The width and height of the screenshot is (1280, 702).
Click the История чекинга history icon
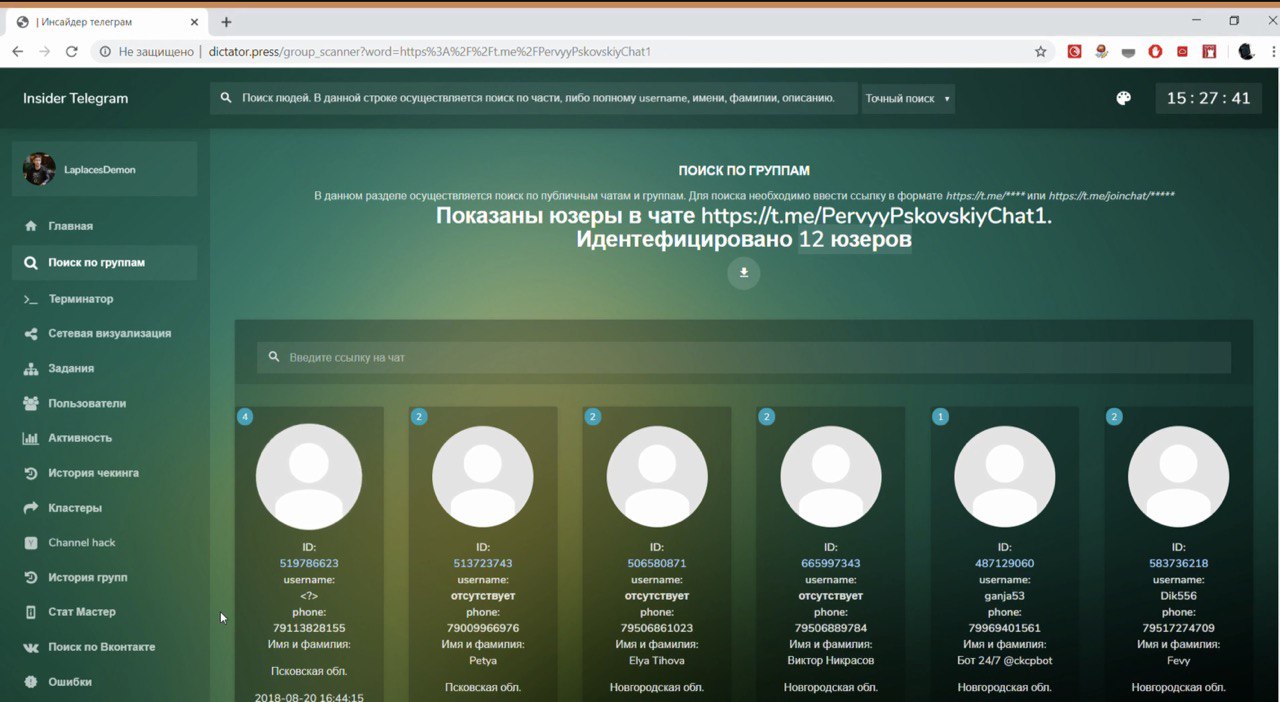pos(30,473)
